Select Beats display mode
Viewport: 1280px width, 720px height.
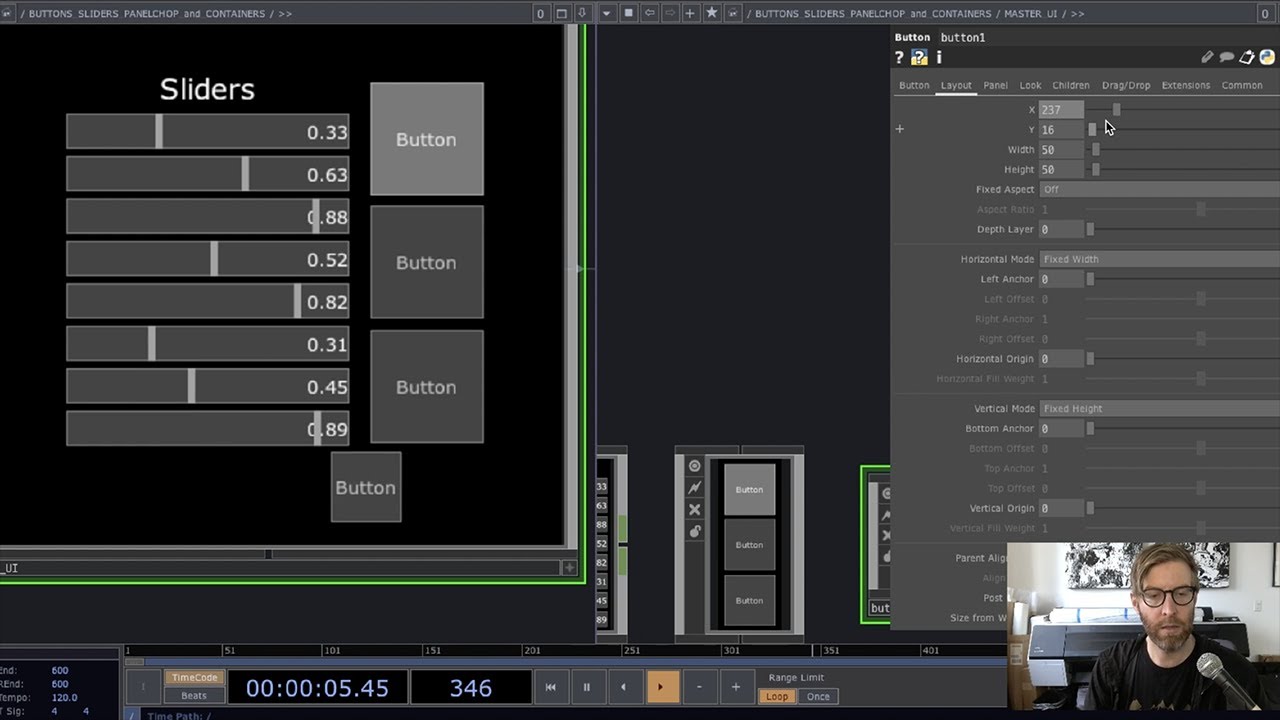[x=194, y=696]
